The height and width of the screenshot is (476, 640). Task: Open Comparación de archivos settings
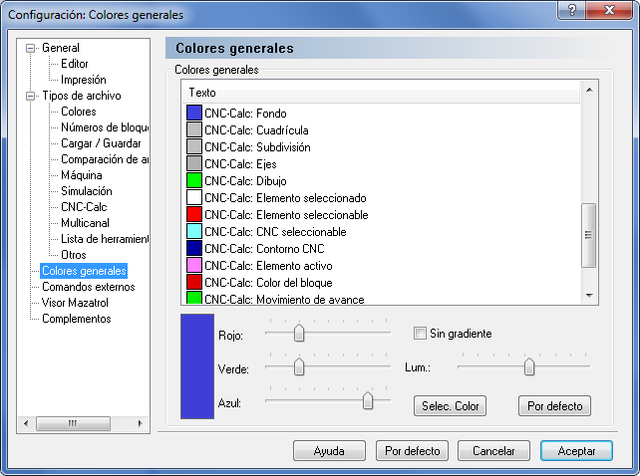pos(104,159)
